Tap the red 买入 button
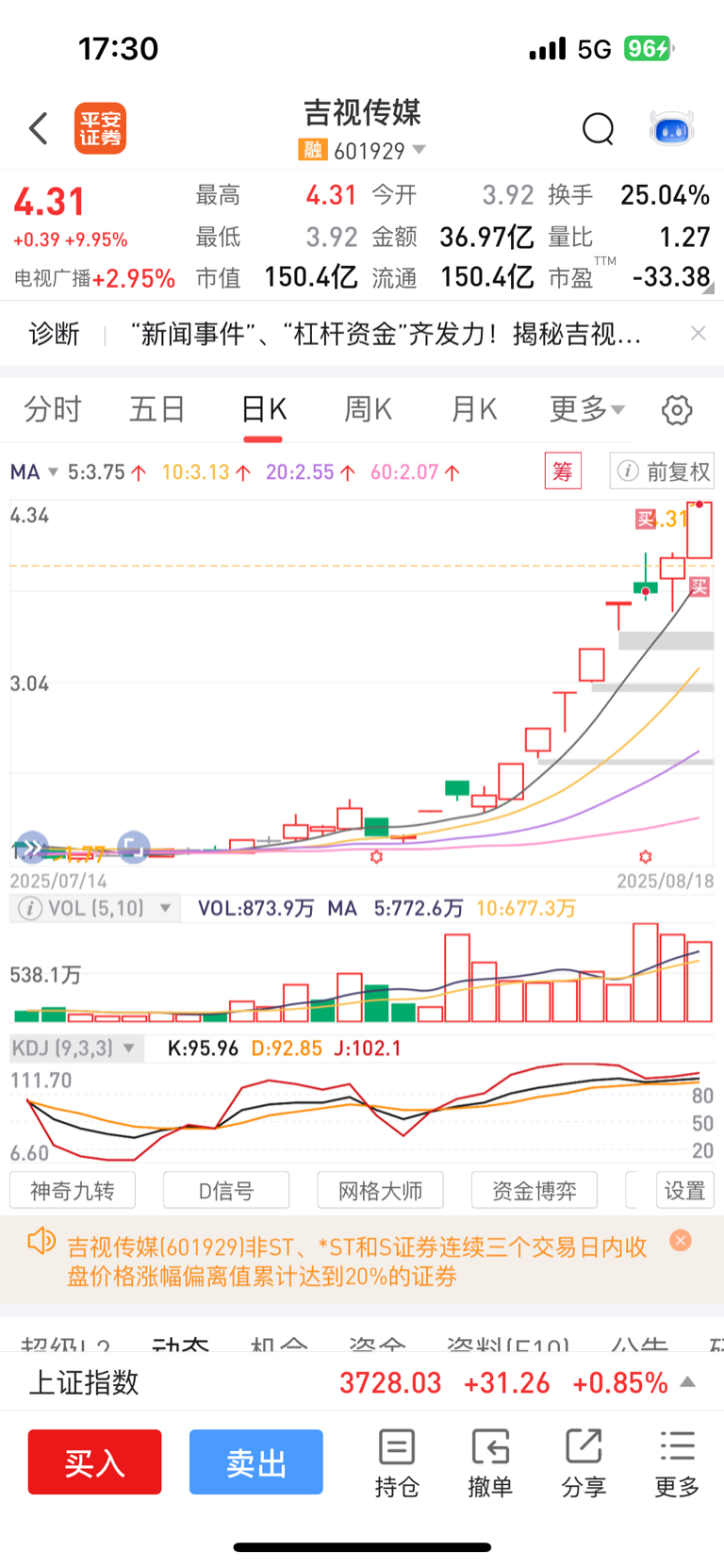The width and height of the screenshot is (724, 1568). coord(94,1461)
